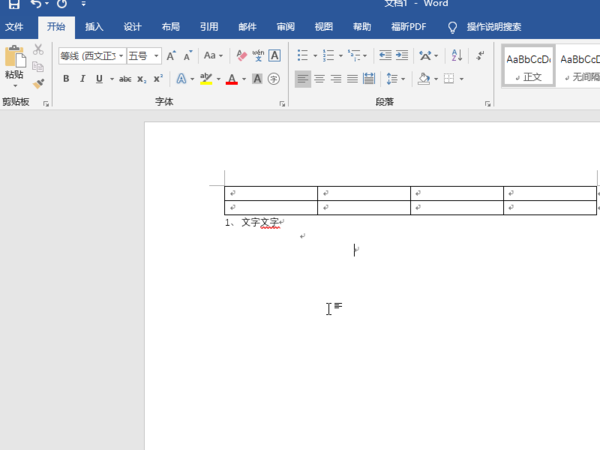
Task: Apply yellow text highlight color
Action: (206, 79)
